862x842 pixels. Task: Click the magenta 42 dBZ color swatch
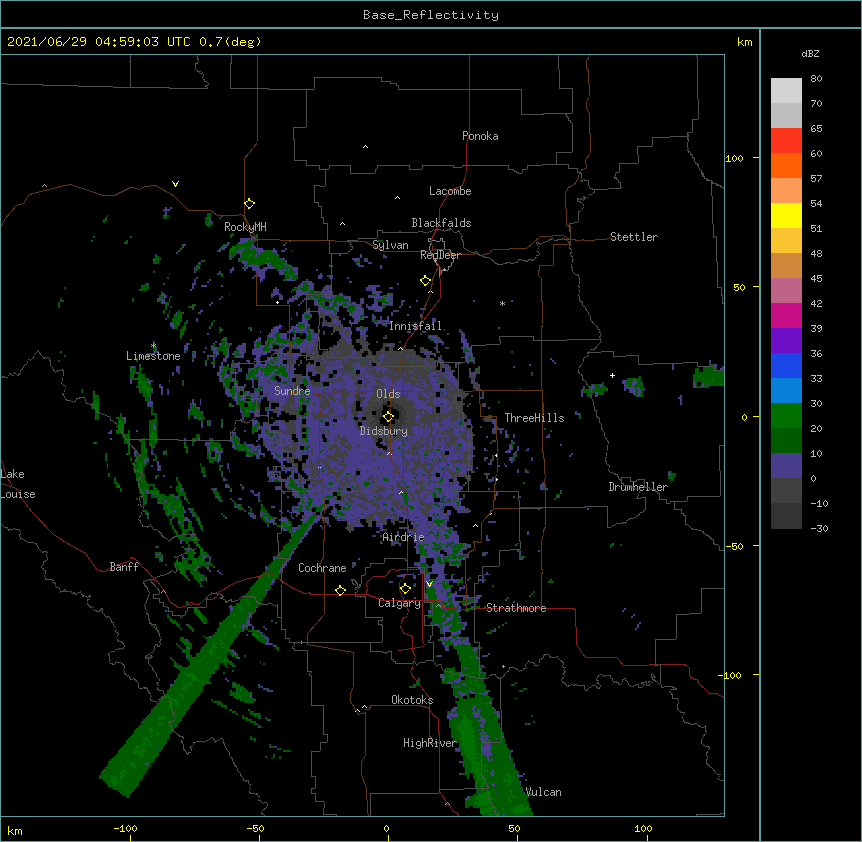pos(786,315)
